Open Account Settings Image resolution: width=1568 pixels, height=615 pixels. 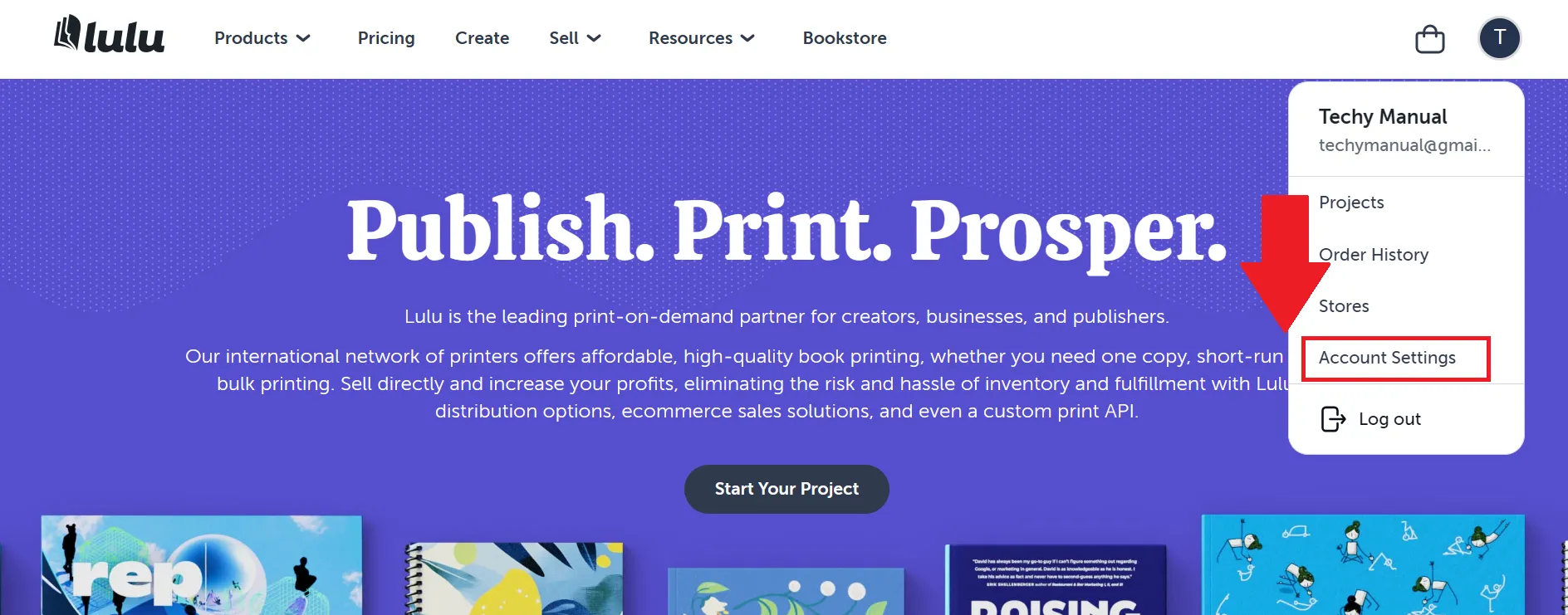(1387, 358)
